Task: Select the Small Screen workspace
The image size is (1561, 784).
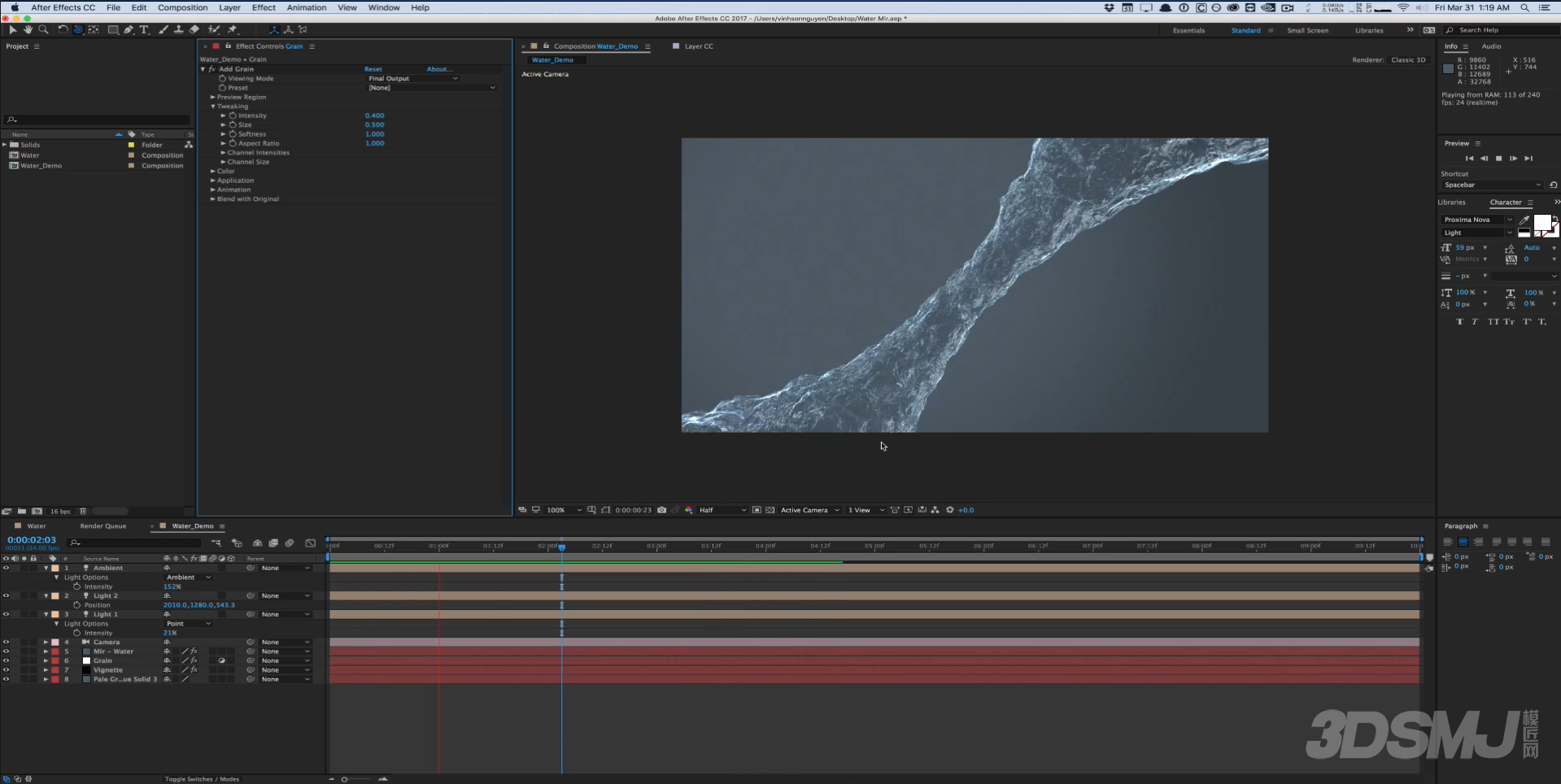Action: pos(1307,30)
